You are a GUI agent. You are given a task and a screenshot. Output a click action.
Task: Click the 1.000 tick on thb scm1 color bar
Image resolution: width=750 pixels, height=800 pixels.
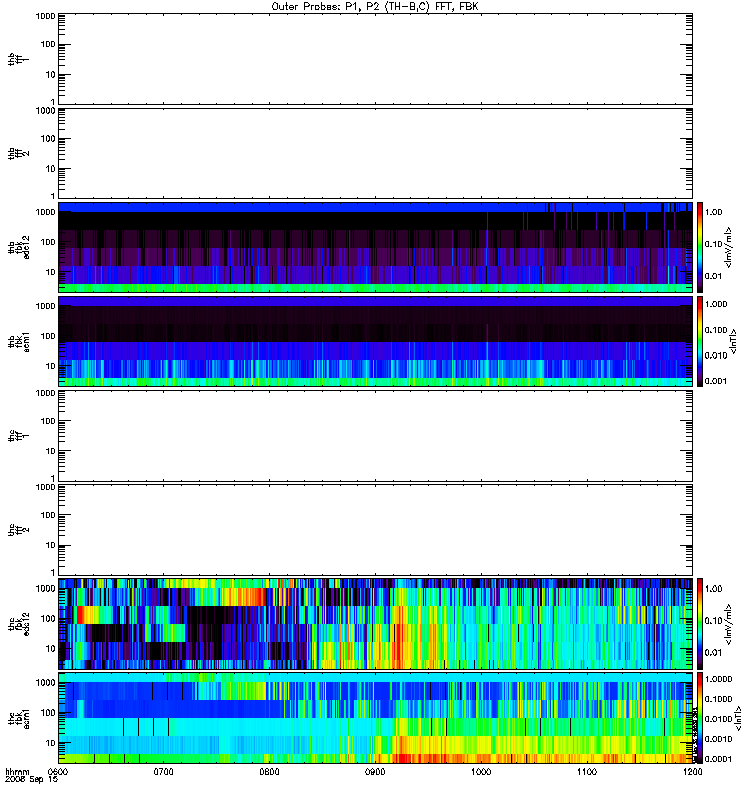716,304
